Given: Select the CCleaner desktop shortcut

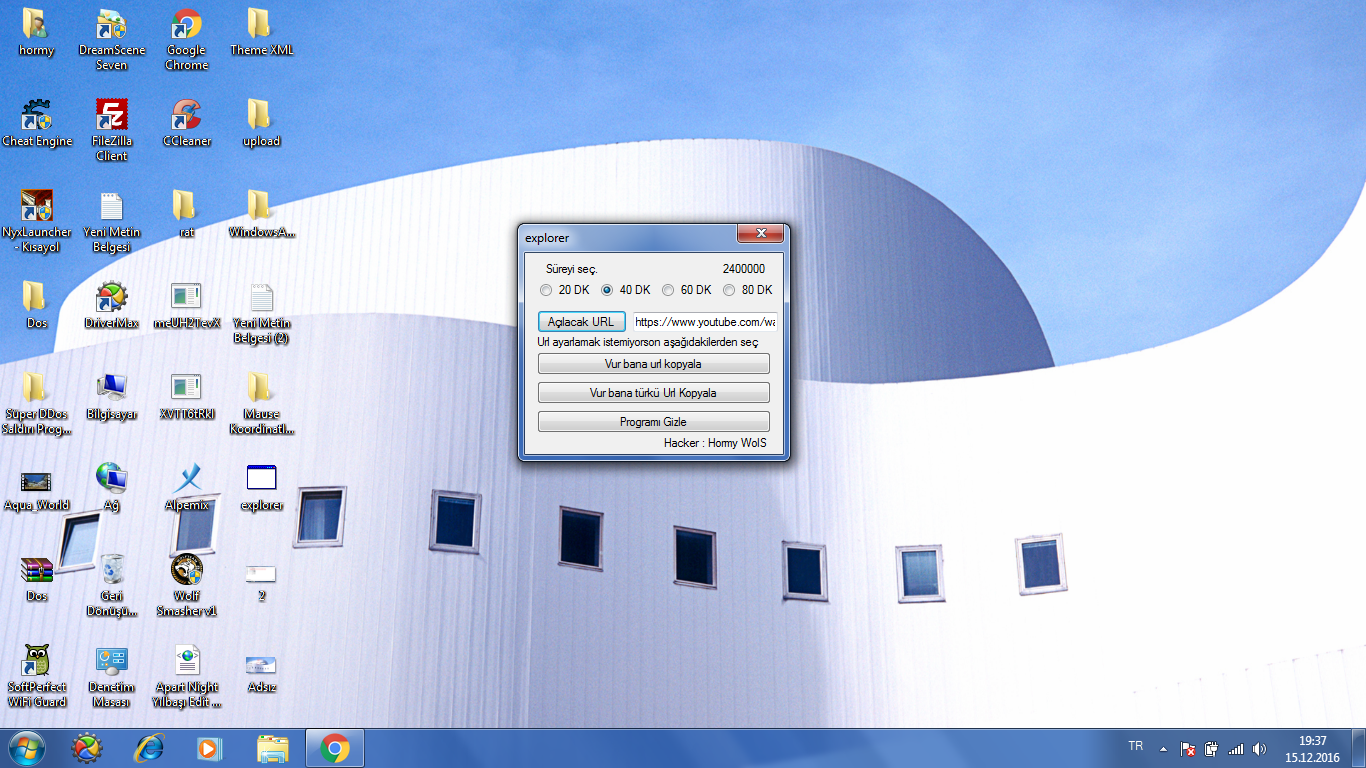Looking at the screenshot, I should (x=187, y=124).
